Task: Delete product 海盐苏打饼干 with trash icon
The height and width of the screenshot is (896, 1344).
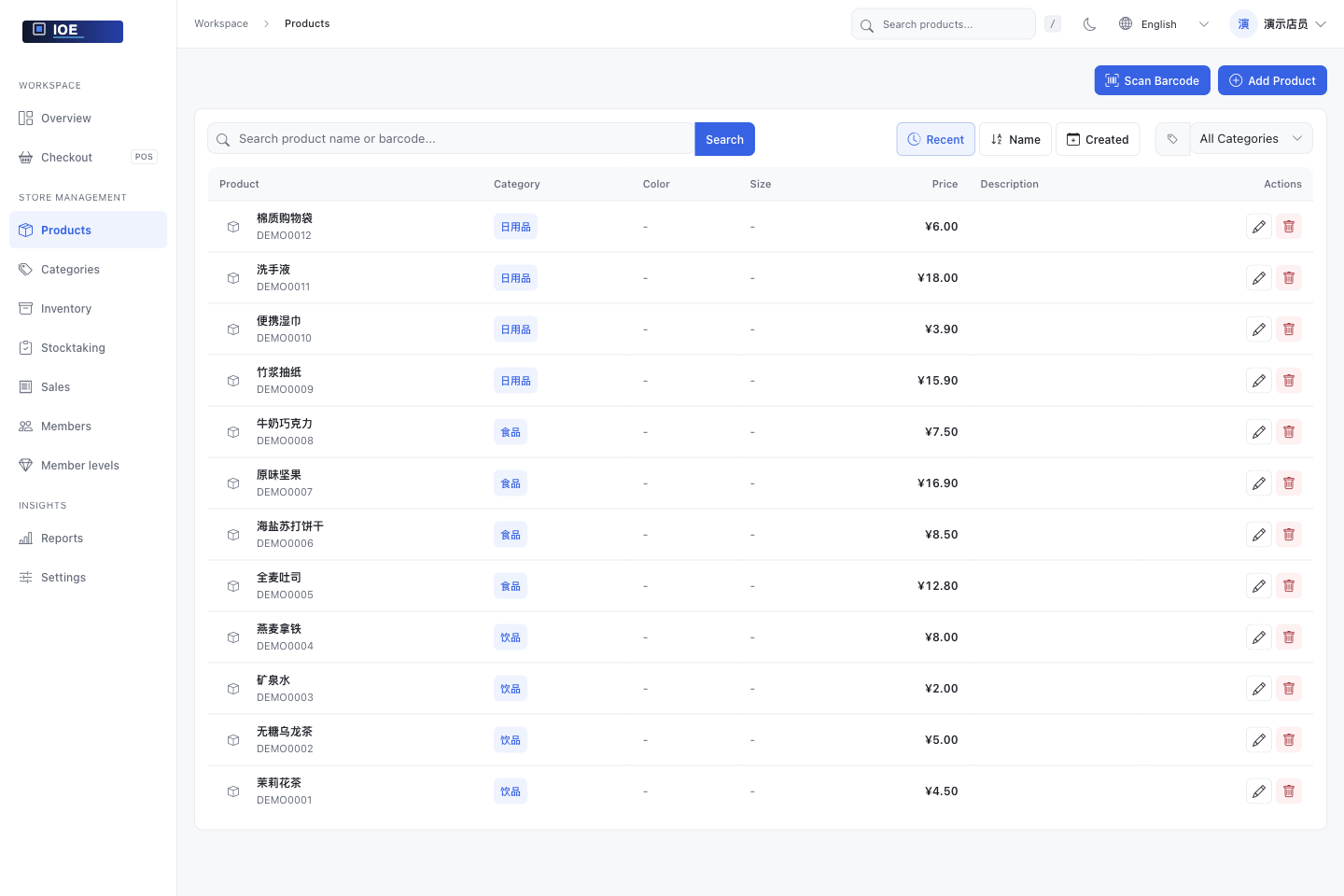Action: pos(1289,535)
